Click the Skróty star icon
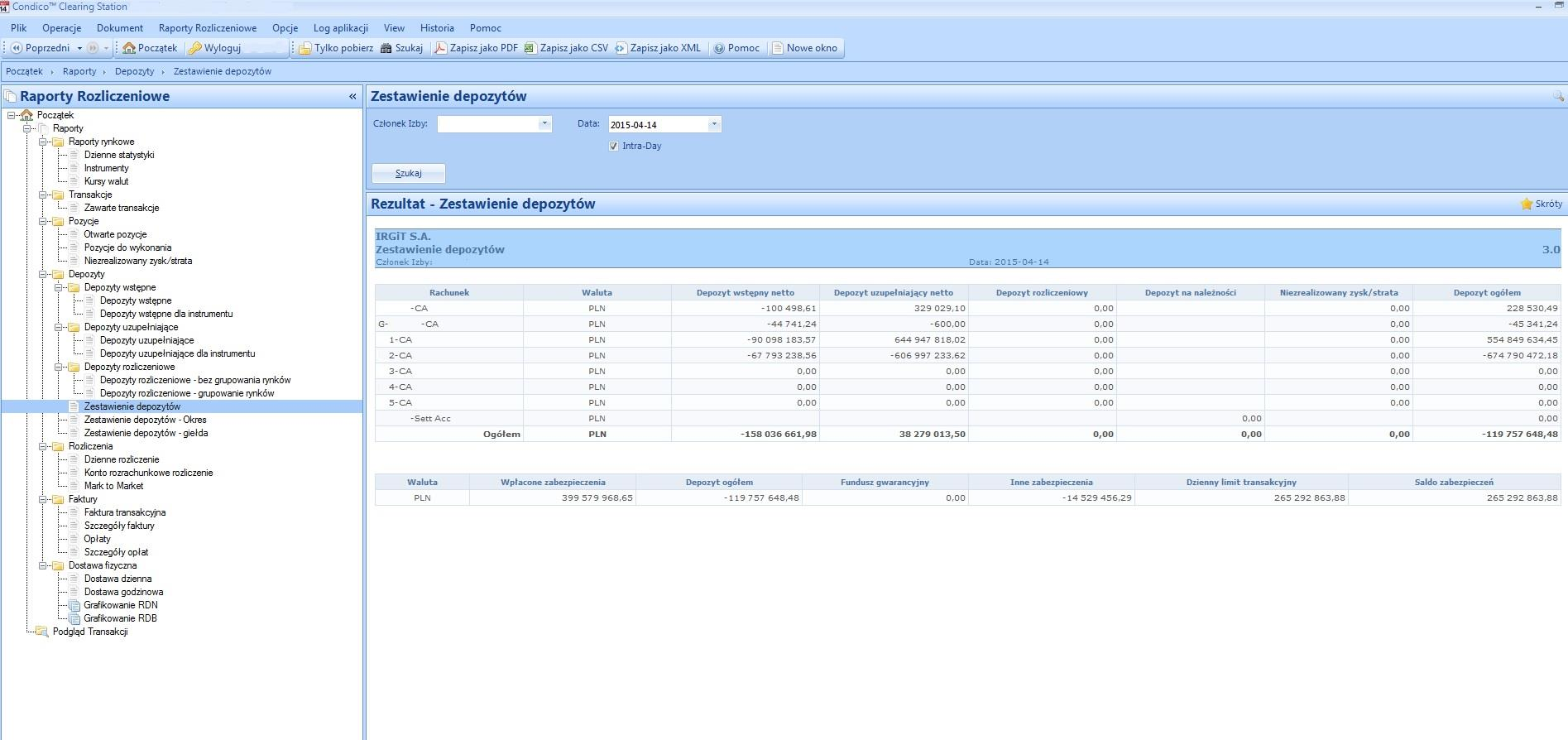Viewport: 1568px width, 740px height. pos(1527,204)
